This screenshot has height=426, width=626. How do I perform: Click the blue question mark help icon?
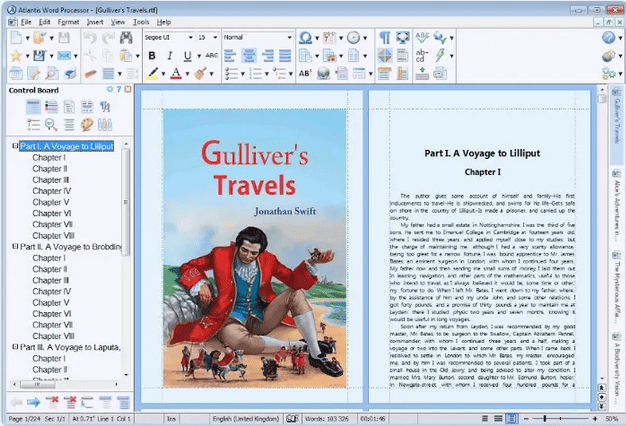click(608, 38)
